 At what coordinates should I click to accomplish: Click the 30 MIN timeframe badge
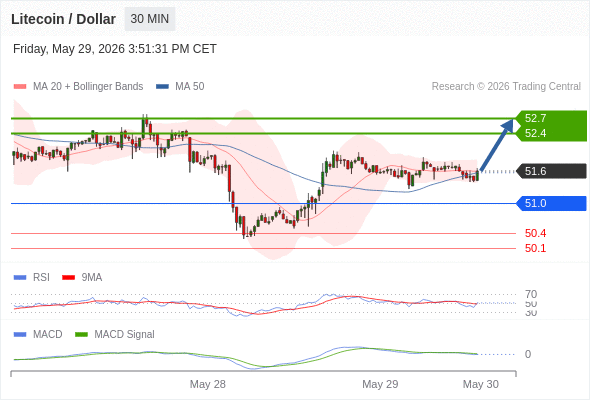[150, 19]
